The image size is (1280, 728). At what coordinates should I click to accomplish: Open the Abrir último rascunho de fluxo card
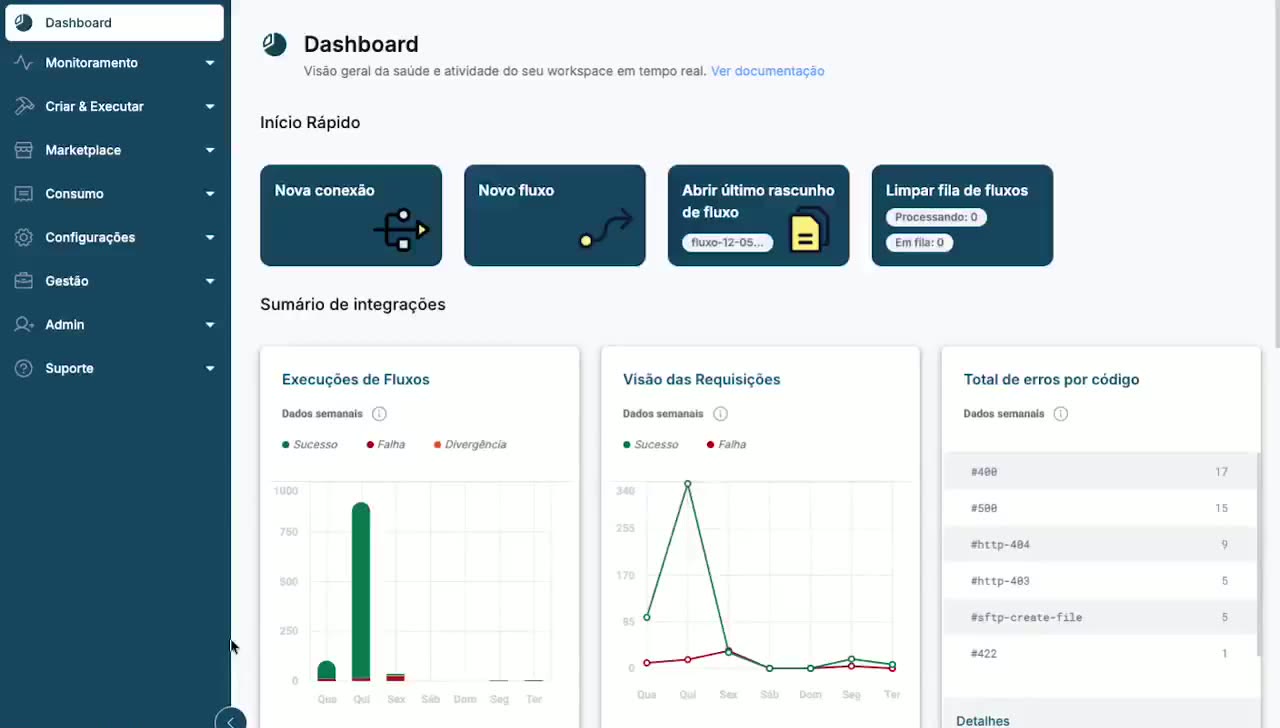coord(759,215)
